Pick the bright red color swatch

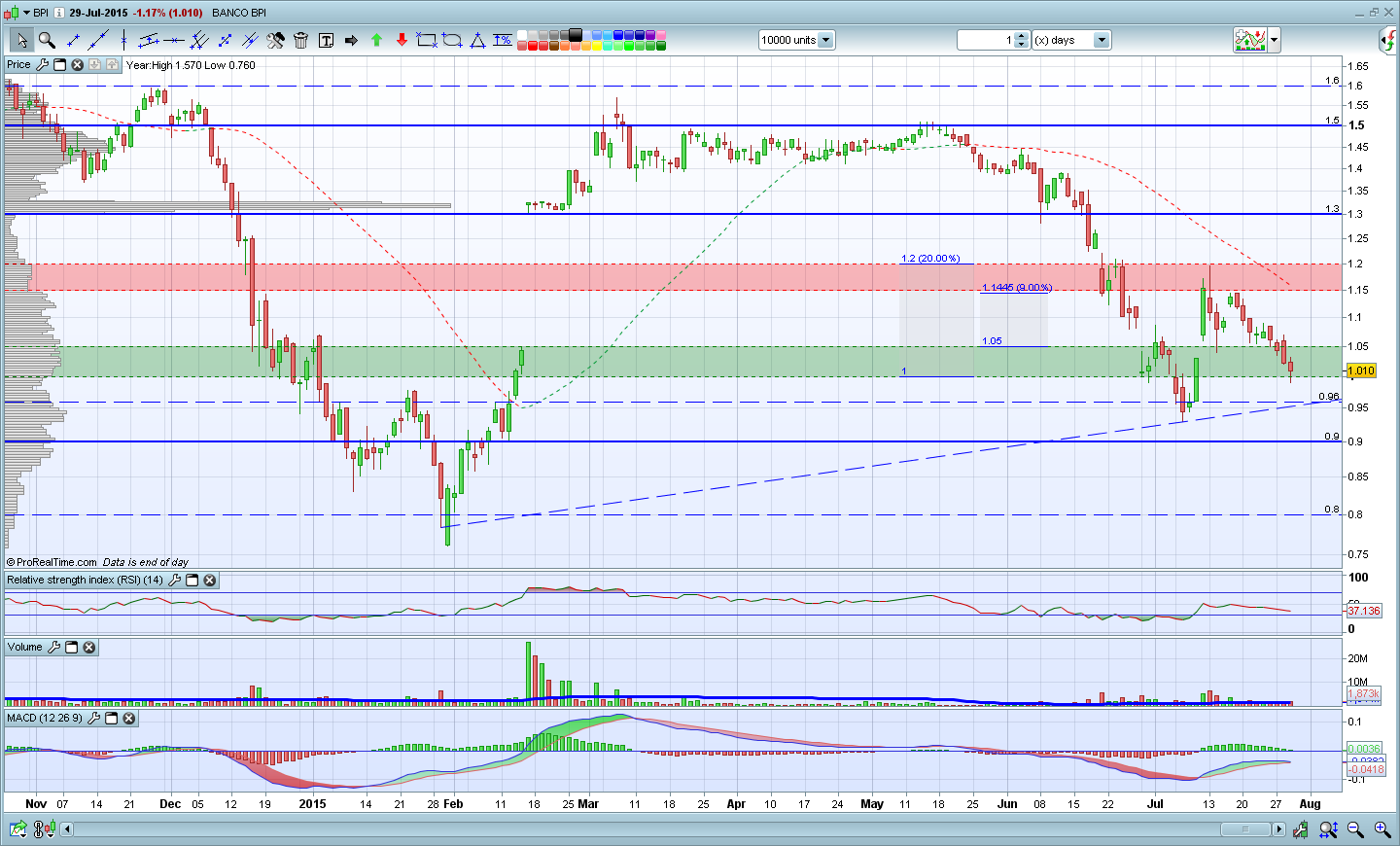pos(533,46)
